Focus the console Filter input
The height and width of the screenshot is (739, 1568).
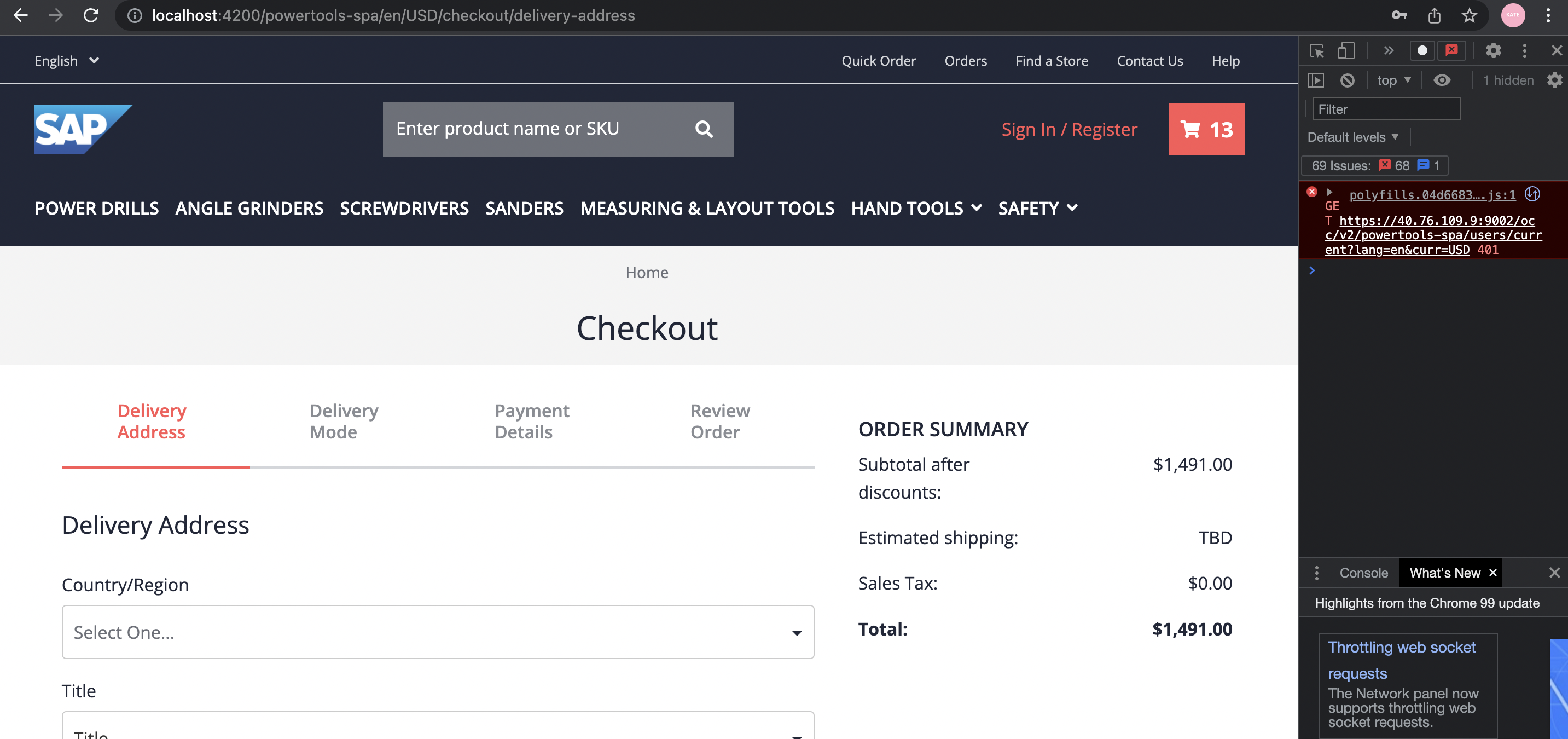point(1386,109)
